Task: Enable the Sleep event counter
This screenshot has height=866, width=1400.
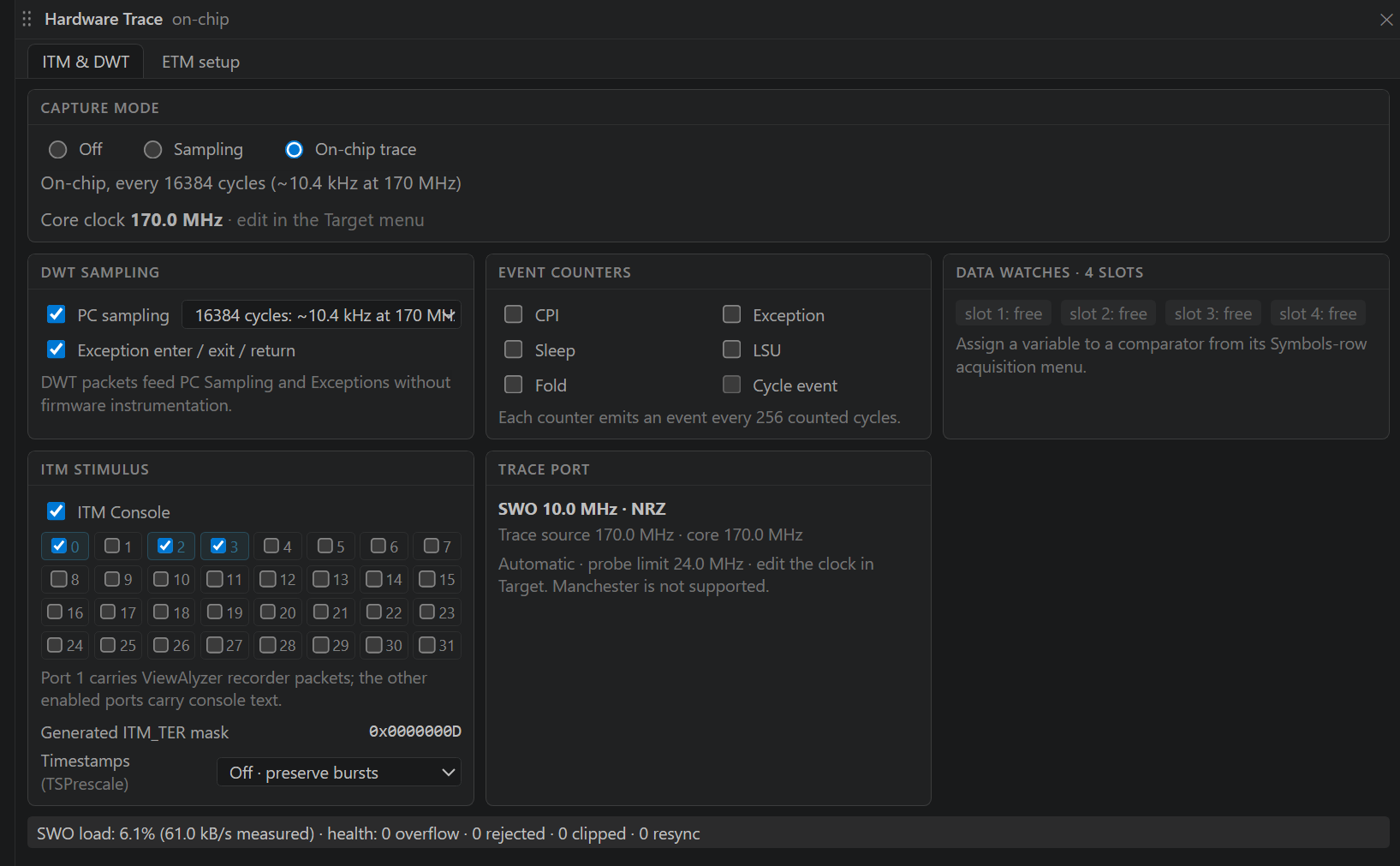Action: click(x=514, y=349)
